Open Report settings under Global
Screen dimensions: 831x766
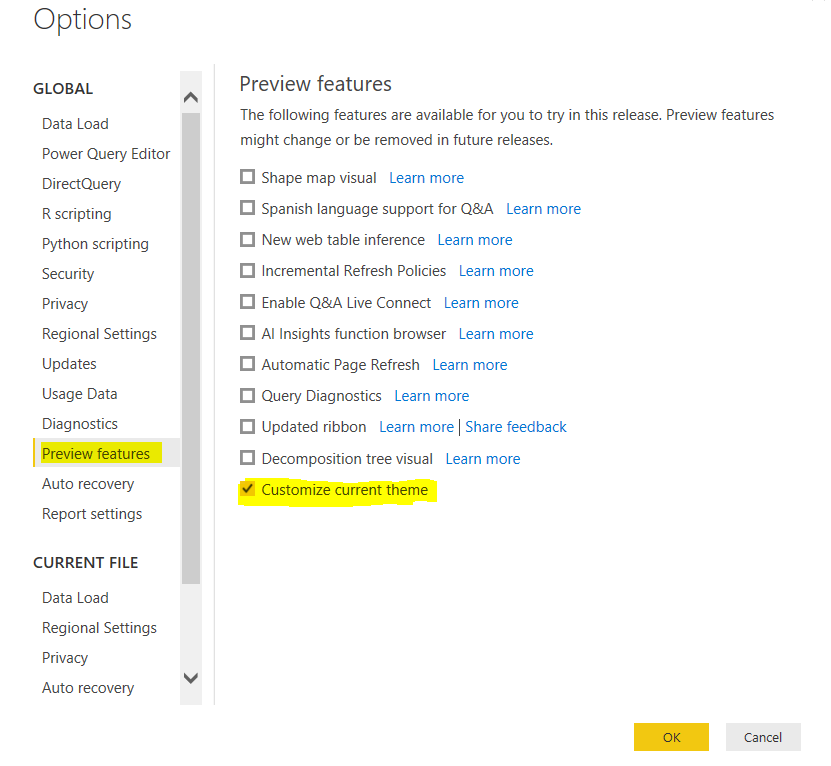pos(92,514)
